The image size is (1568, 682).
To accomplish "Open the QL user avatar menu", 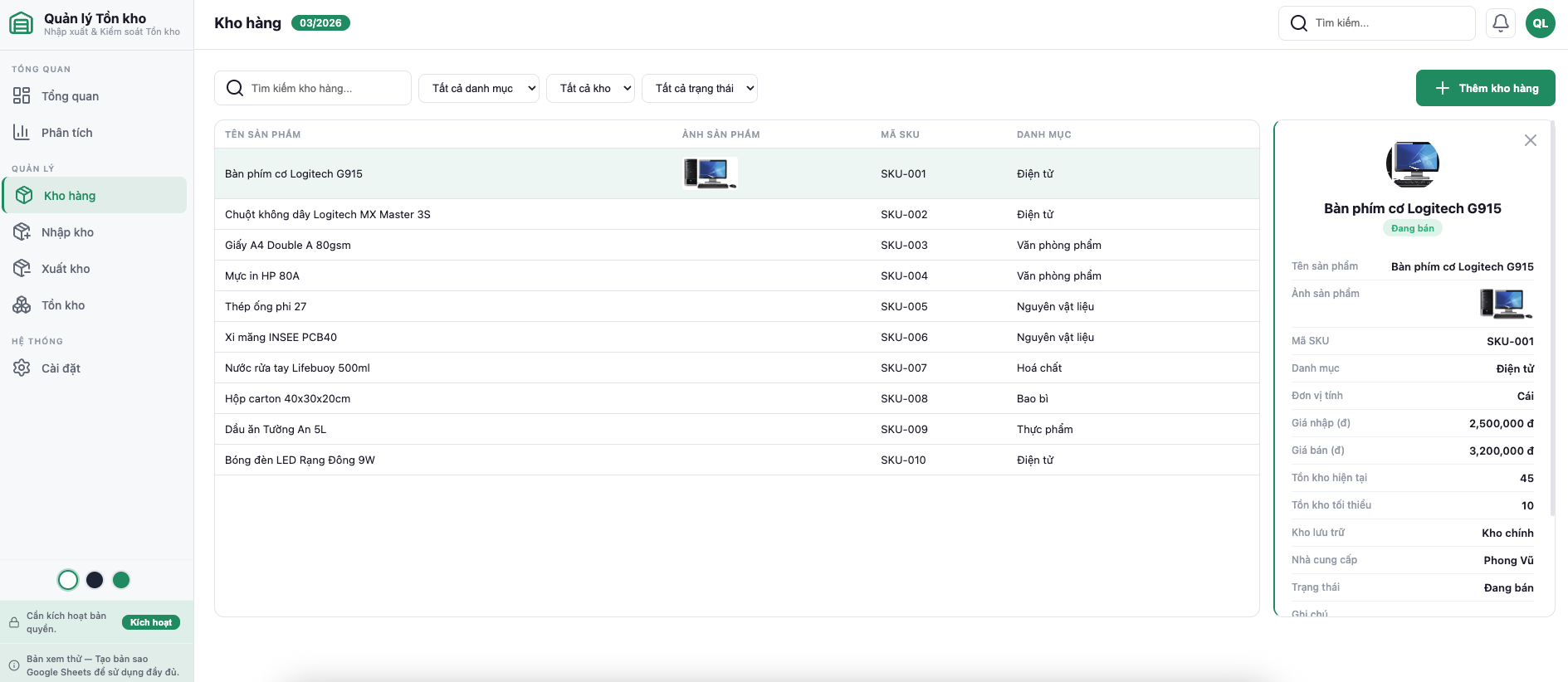I will pos(1540,23).
